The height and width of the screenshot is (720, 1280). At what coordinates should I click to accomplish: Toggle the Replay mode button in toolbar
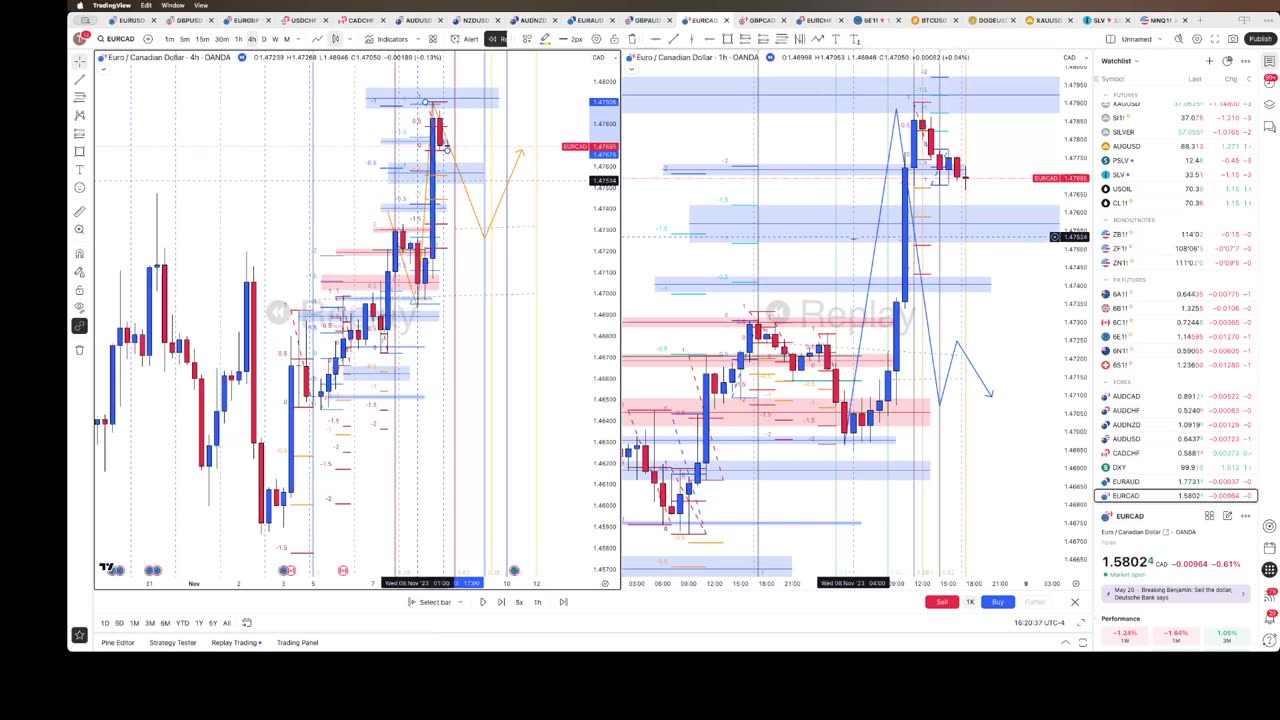(x=497, y=39)
